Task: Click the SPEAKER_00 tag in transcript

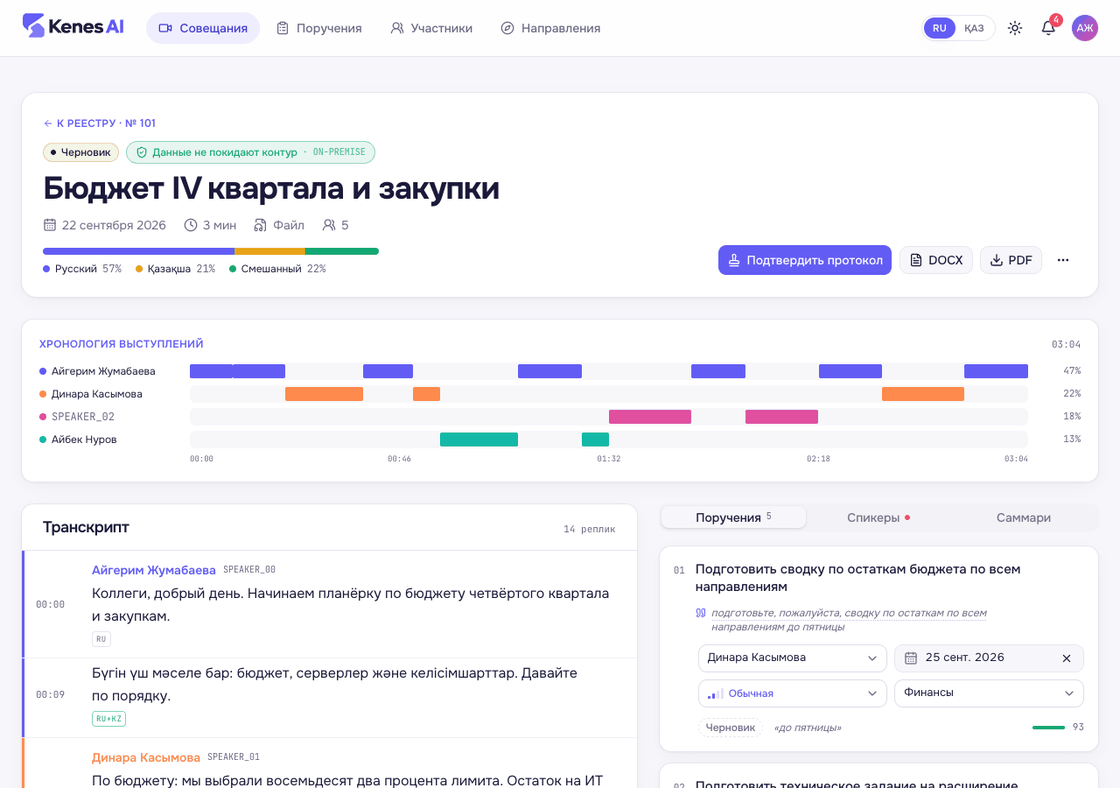Action: tap(249, 569)
